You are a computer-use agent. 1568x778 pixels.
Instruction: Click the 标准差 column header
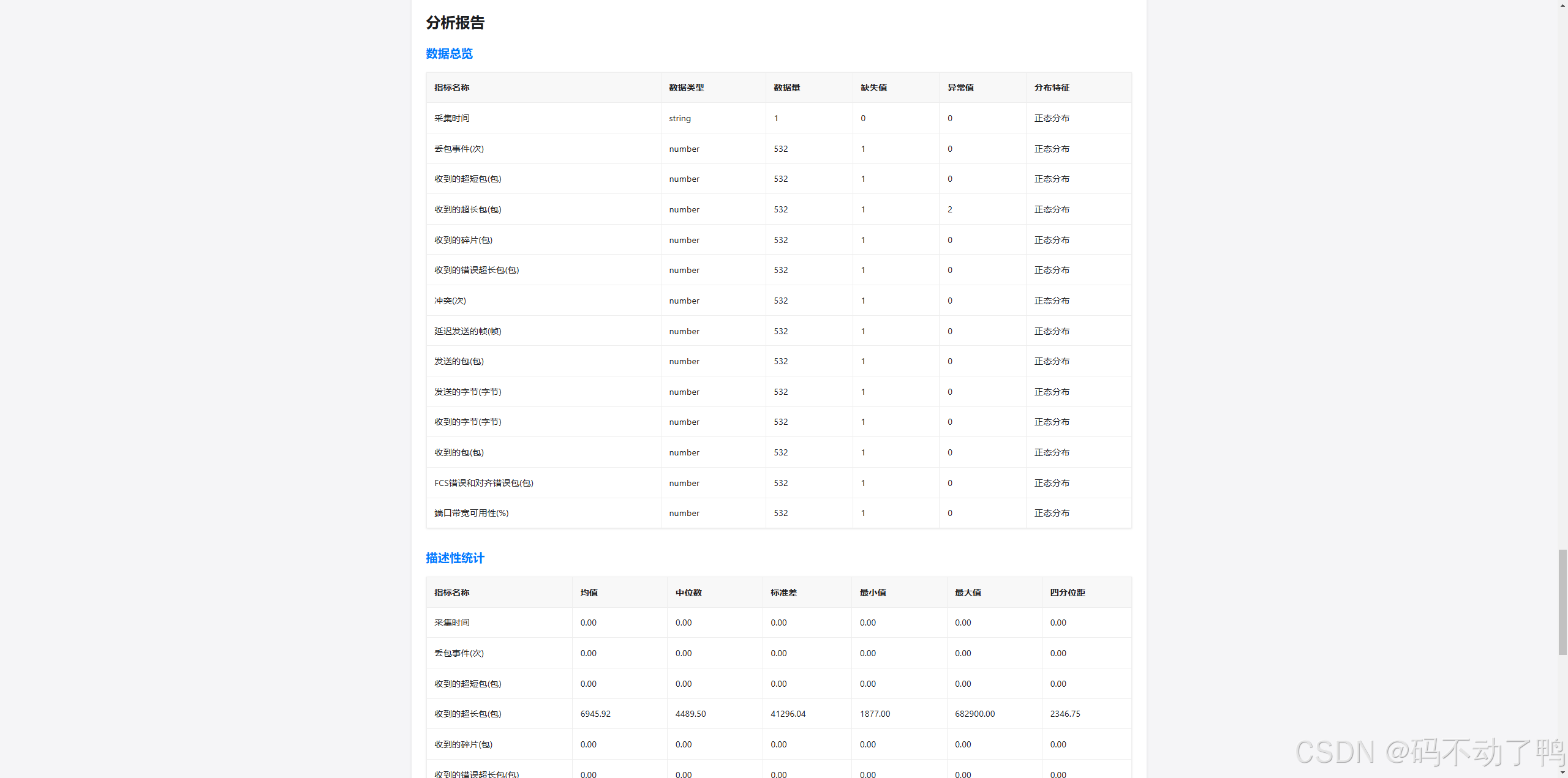click(783, 593)
